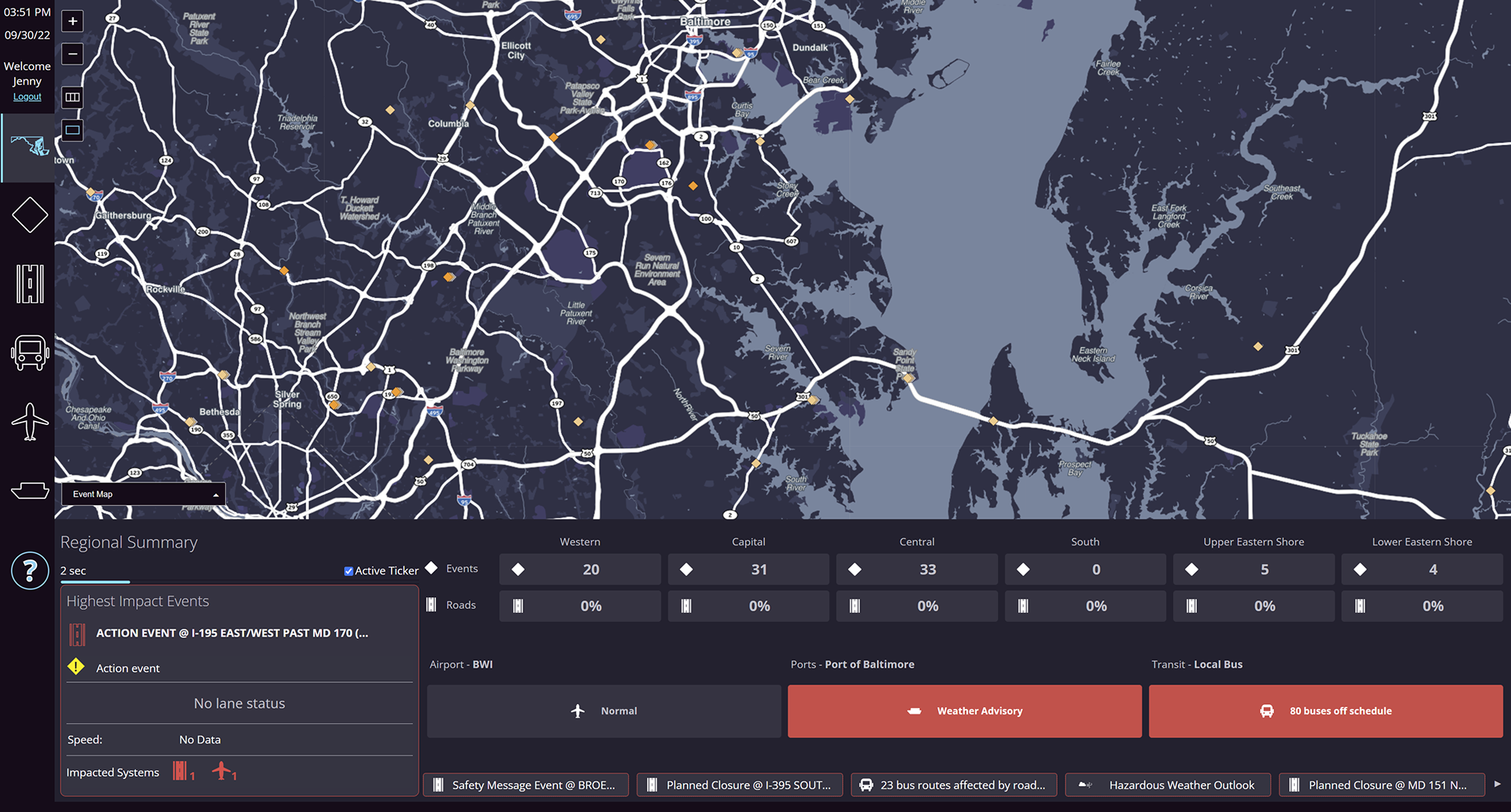The height and width of the screenshot is (812, 1511).
Task: Zoom in on the map
Action: coord(72,21)
